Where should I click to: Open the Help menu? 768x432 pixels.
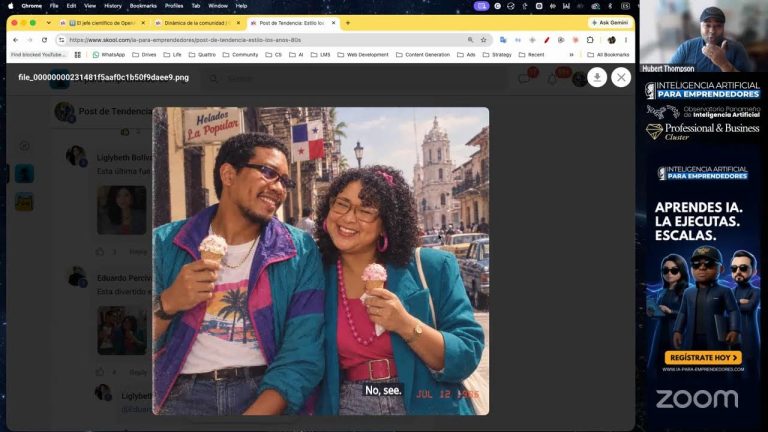(241, 6)
